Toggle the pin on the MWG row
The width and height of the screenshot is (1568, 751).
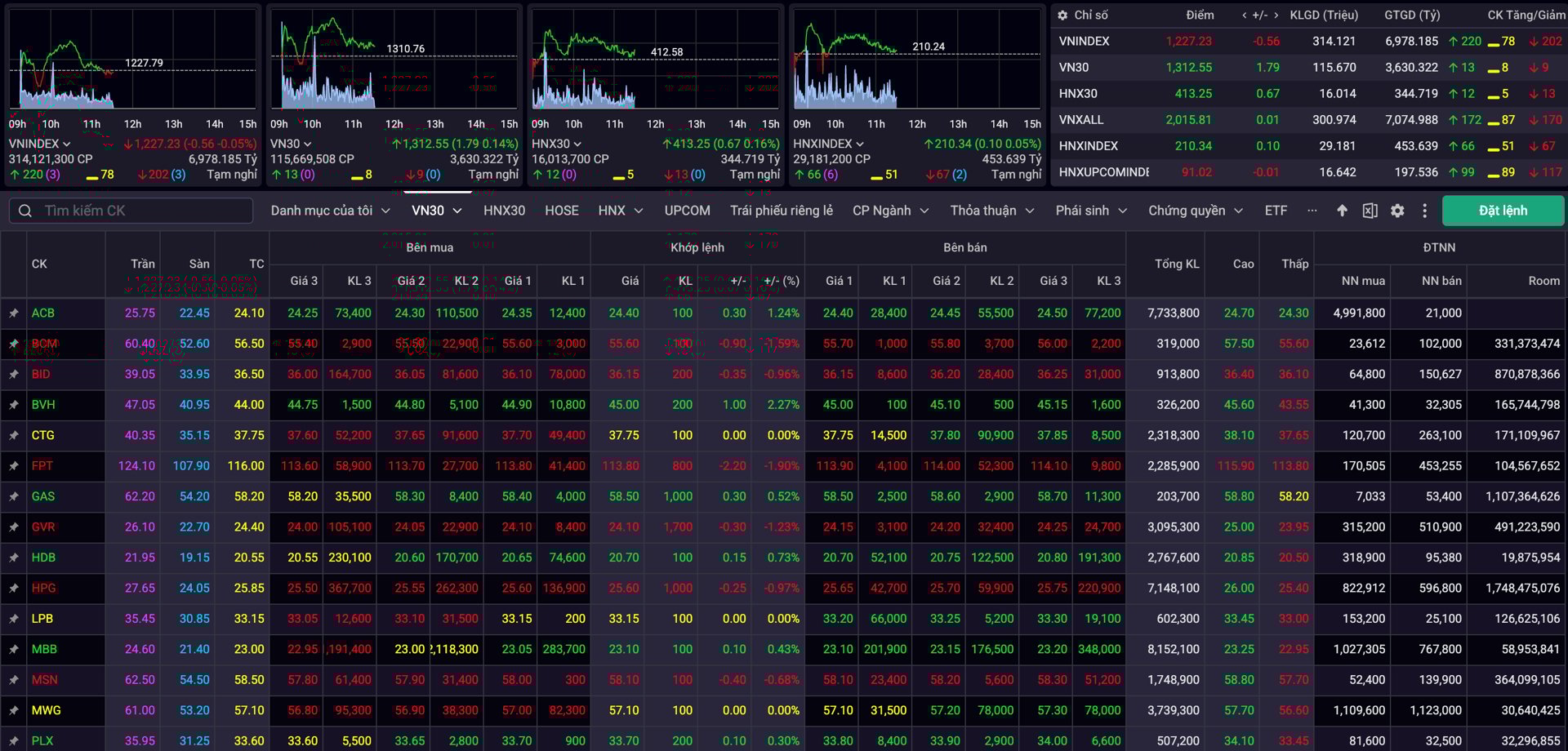tap(14, 711)
